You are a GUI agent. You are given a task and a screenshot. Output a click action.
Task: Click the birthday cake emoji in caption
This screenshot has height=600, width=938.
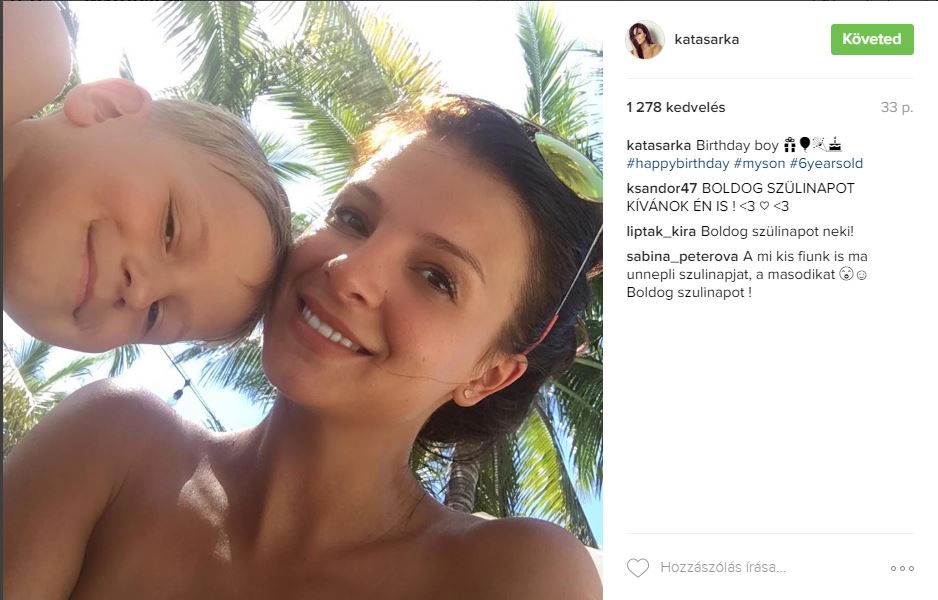tap(835, 145)
